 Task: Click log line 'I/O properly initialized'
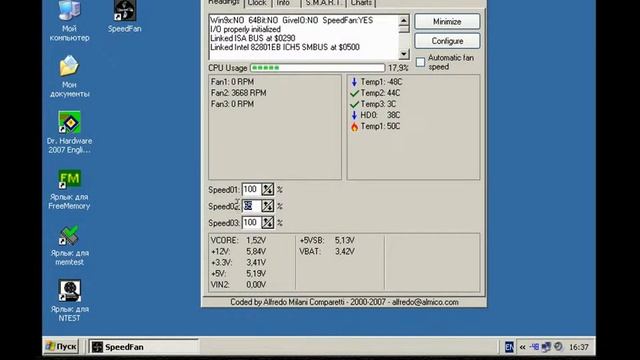[x=245, y=29]
